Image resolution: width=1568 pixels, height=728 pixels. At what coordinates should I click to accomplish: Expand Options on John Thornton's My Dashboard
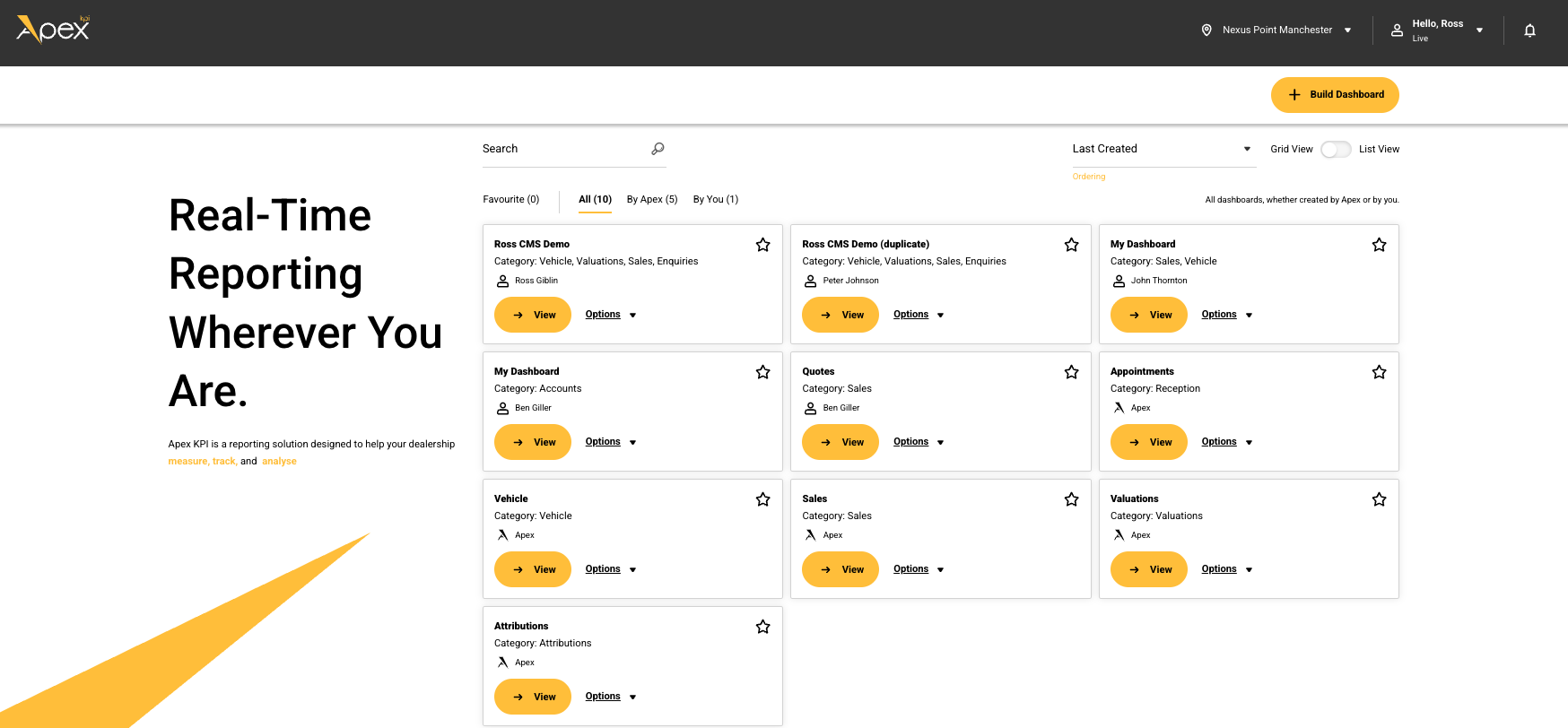click(x=1227, y=315)
